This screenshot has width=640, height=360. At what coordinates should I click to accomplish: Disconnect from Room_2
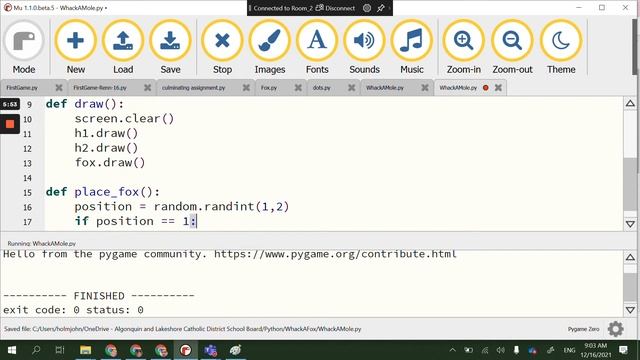(336, 8)
